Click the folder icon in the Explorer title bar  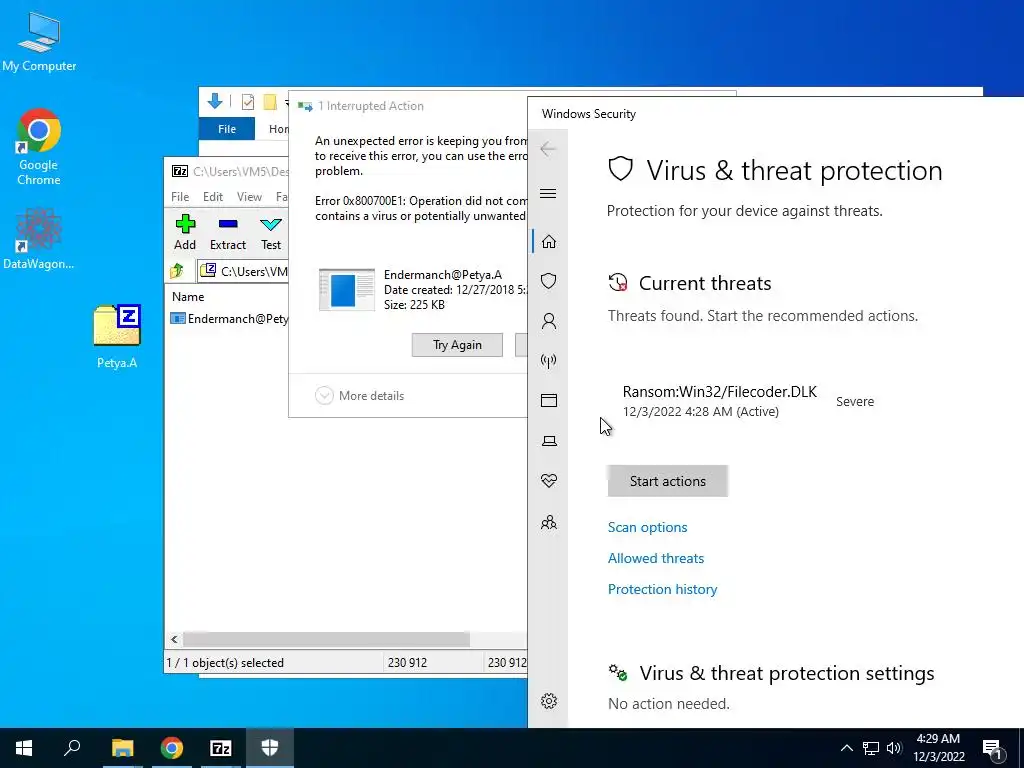270,101
